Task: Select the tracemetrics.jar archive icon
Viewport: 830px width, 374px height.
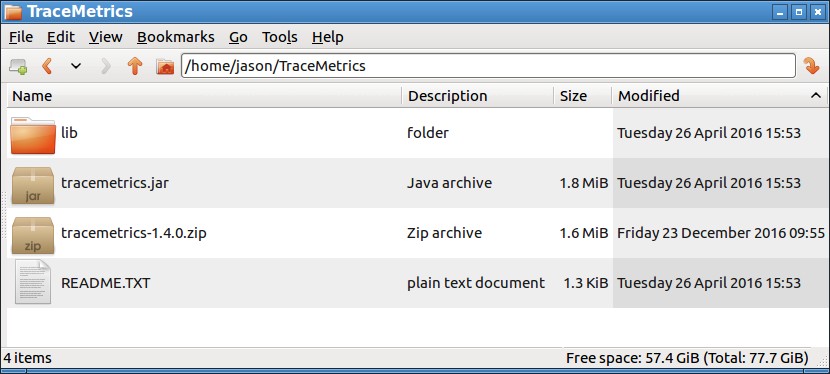Action: [33, 185]
